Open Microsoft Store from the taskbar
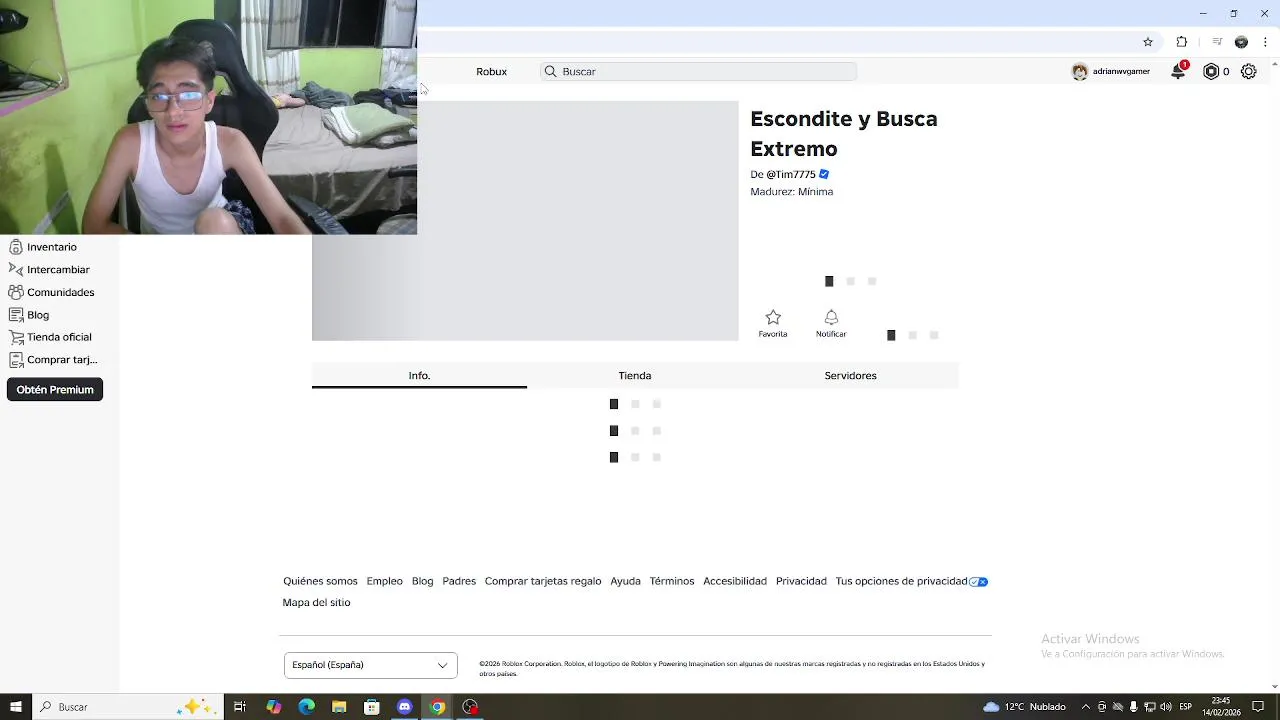This screenshot has width=1280, height=720. [x=372, y=707]
